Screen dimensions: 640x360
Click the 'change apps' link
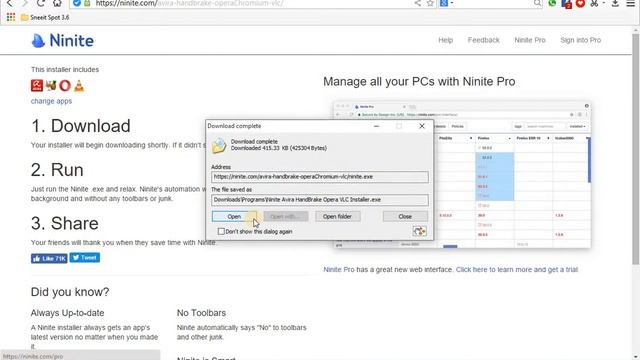pos(51,101)
